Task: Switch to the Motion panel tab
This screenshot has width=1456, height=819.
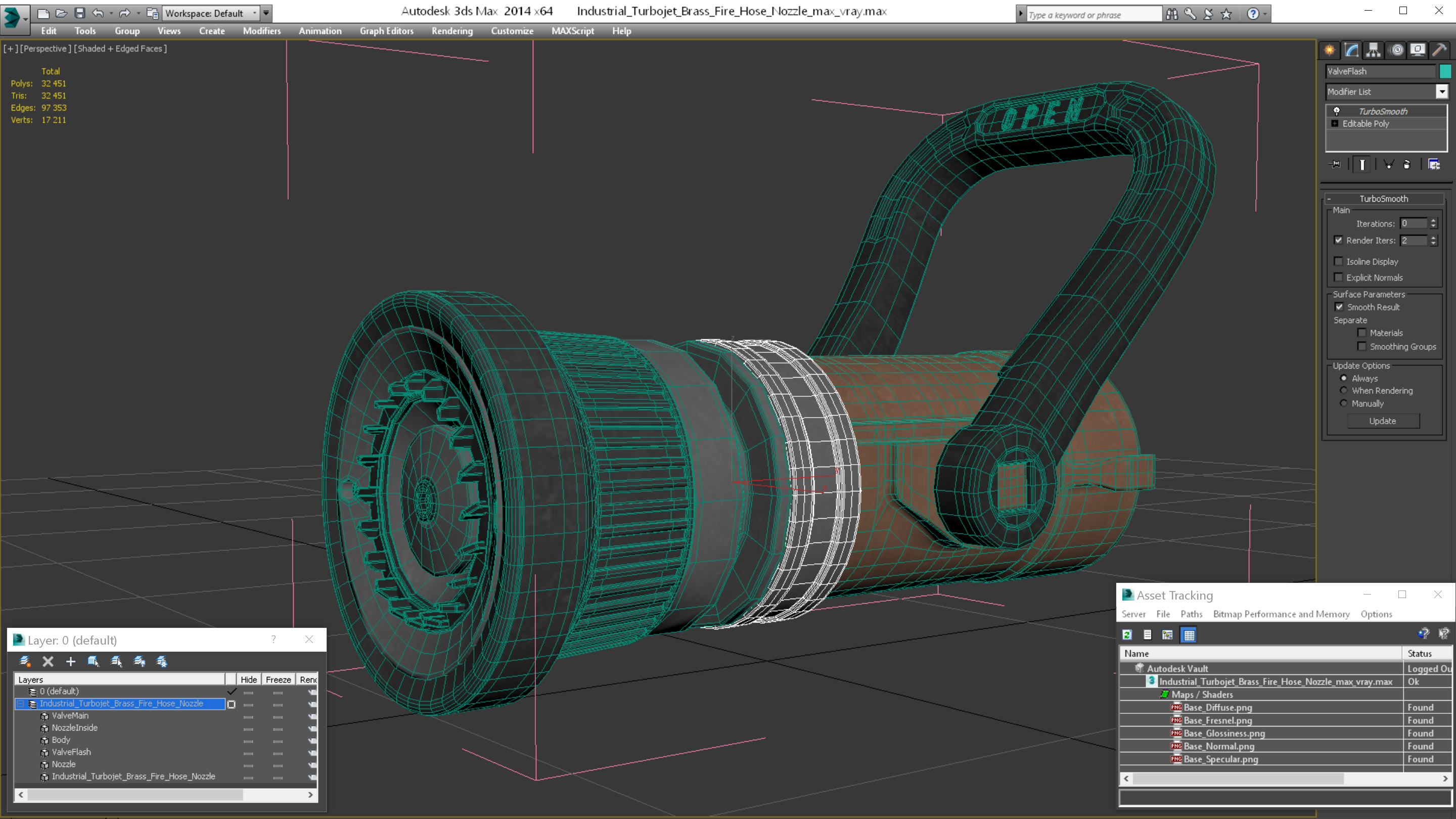Action: click(1396, 51)
